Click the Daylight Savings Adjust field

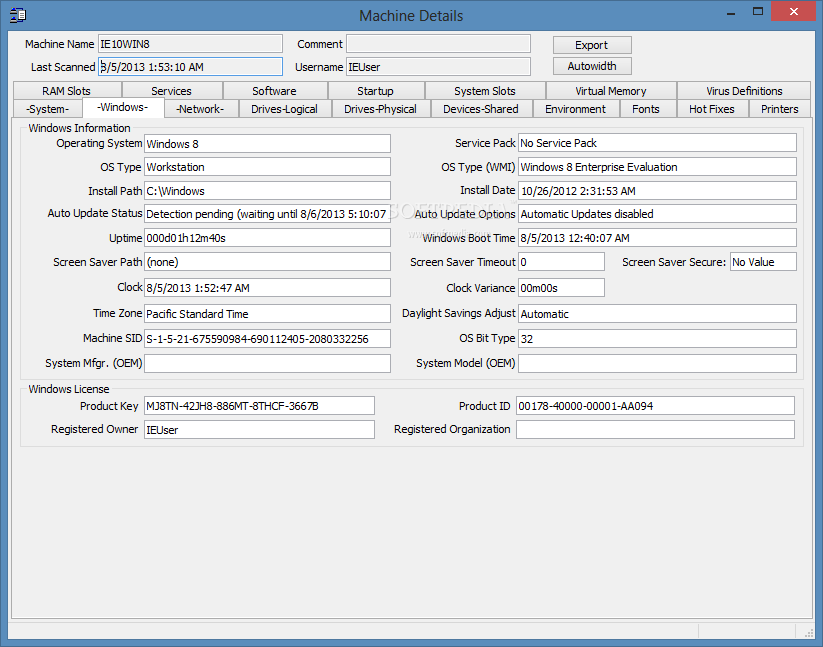[x=658, y=313]
